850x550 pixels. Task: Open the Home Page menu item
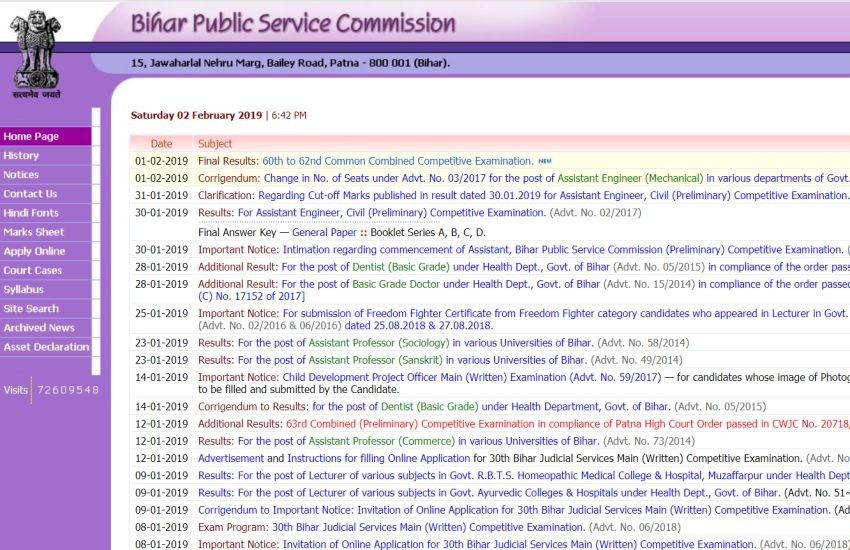31,137
